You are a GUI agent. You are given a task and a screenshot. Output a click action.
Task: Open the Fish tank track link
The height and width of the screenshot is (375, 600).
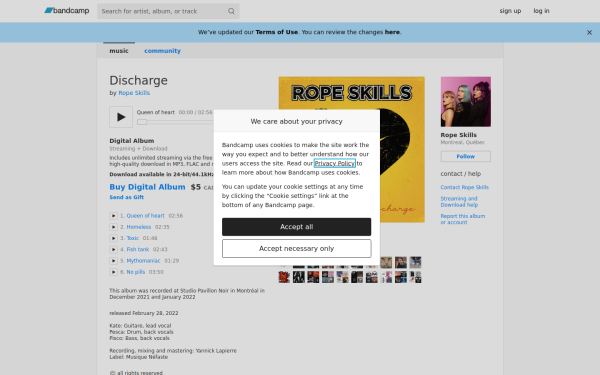point(137,249)
